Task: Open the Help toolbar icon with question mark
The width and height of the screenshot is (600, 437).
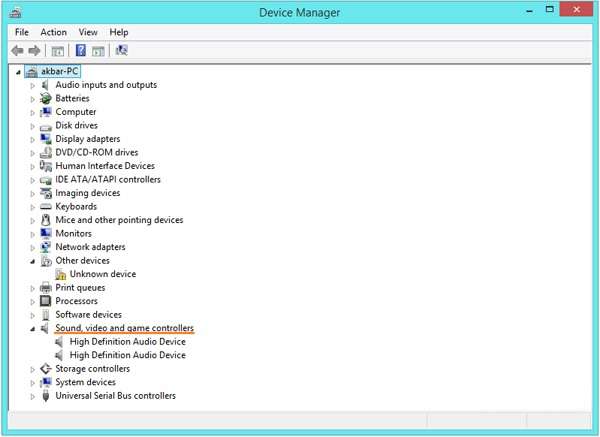Action: click(81, 50)
